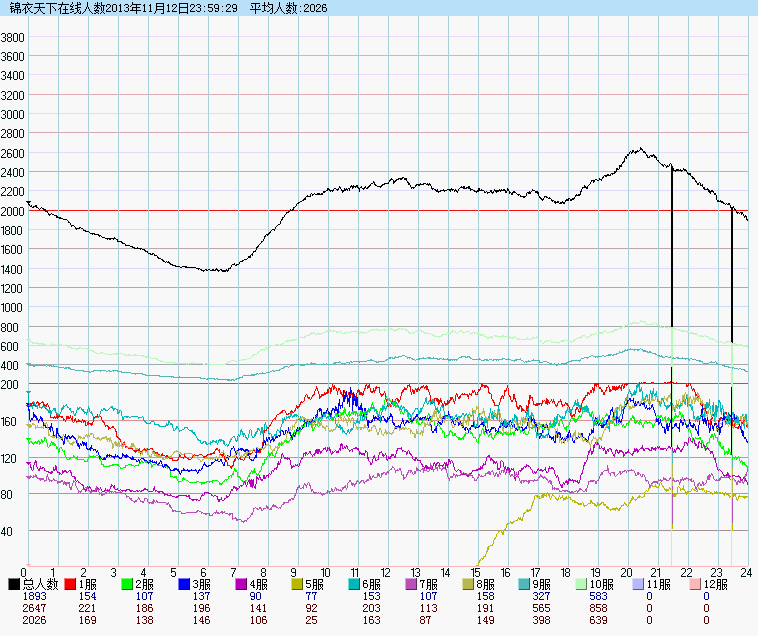The height and width of the screenshot is (636, 758).
Task: Click the 3800 label on the Y-axis
Action: coord(13,37)
